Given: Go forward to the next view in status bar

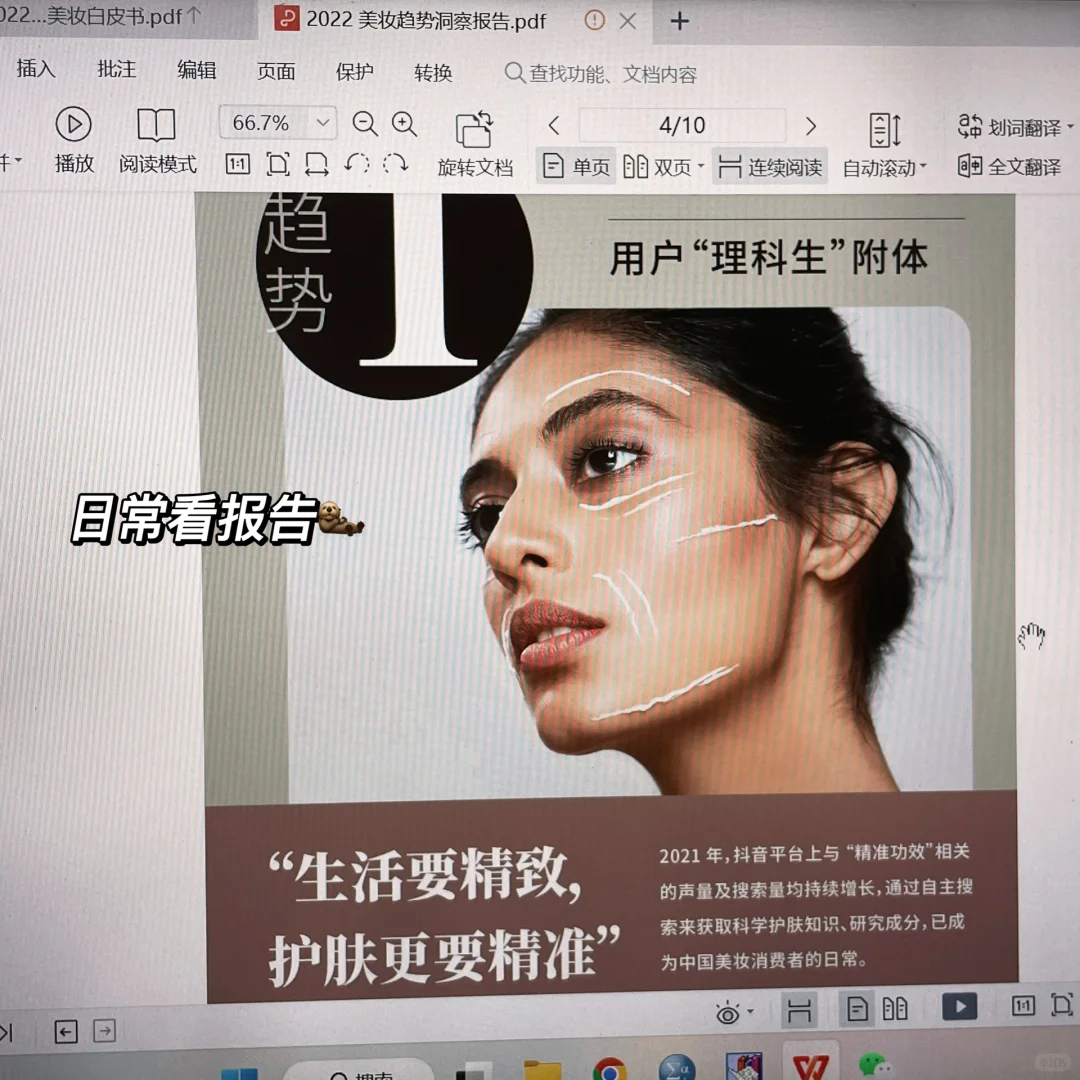Looking at the screenshot, I should [x=104, y=1031].
